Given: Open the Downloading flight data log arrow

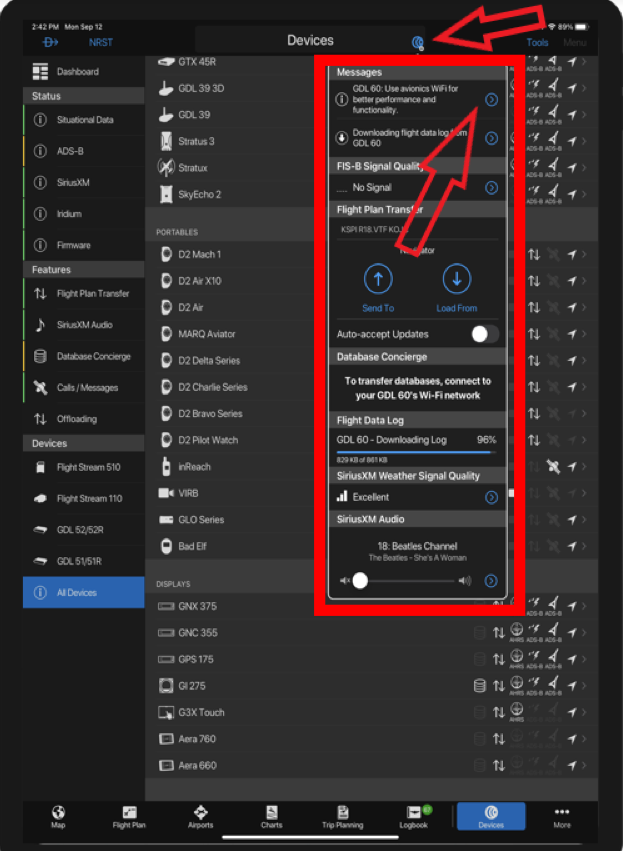Looking at the screenshot, I should (491, 138).
